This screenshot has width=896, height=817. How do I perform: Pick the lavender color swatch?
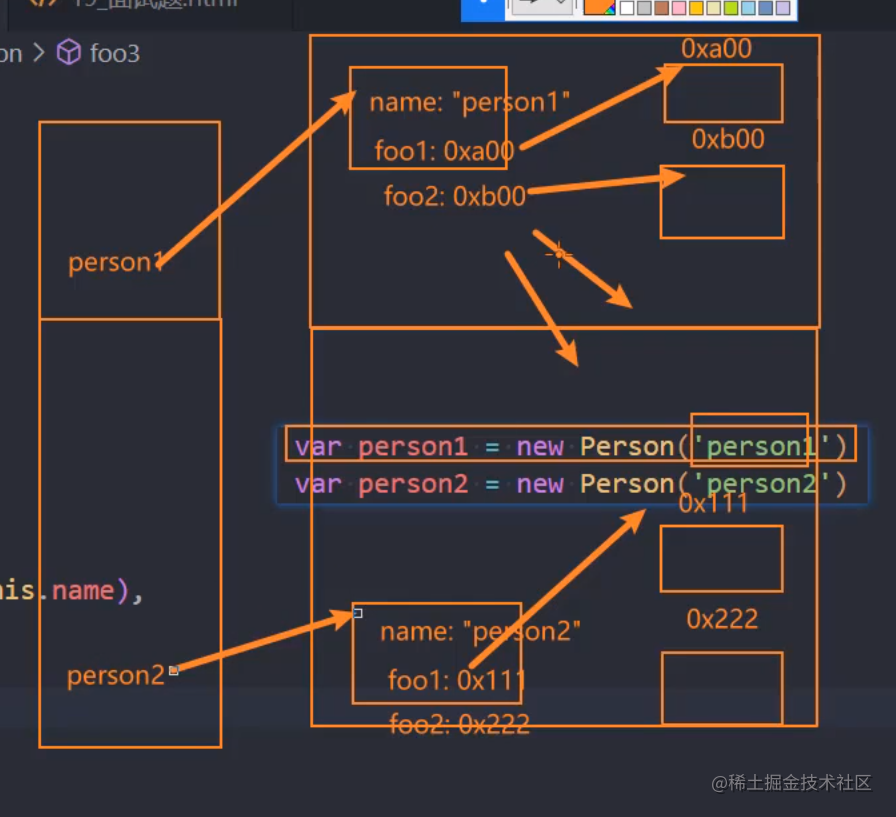coord(783,7)
